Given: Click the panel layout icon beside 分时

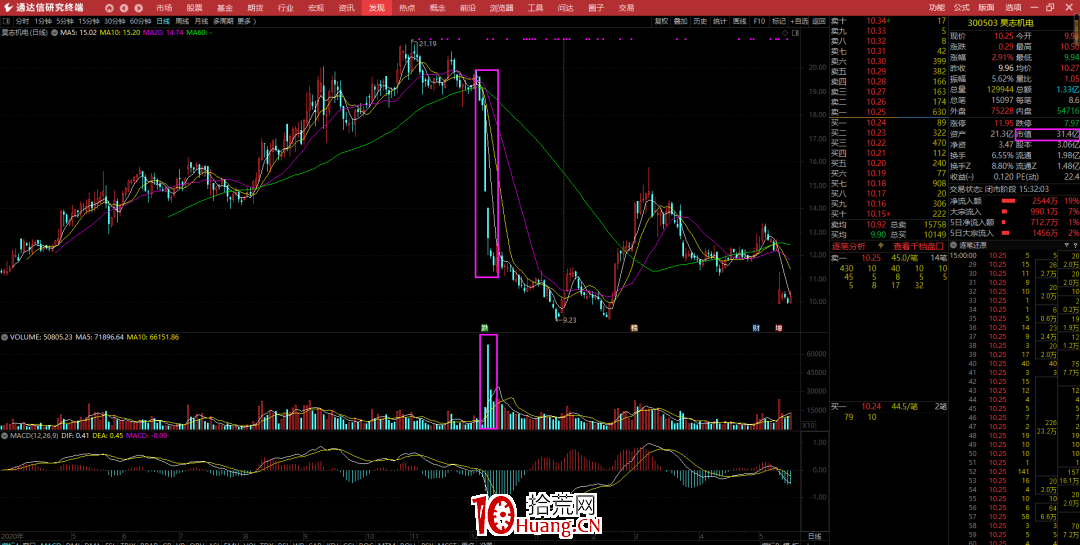Looking at the screenshot, I should coord(7,21).
